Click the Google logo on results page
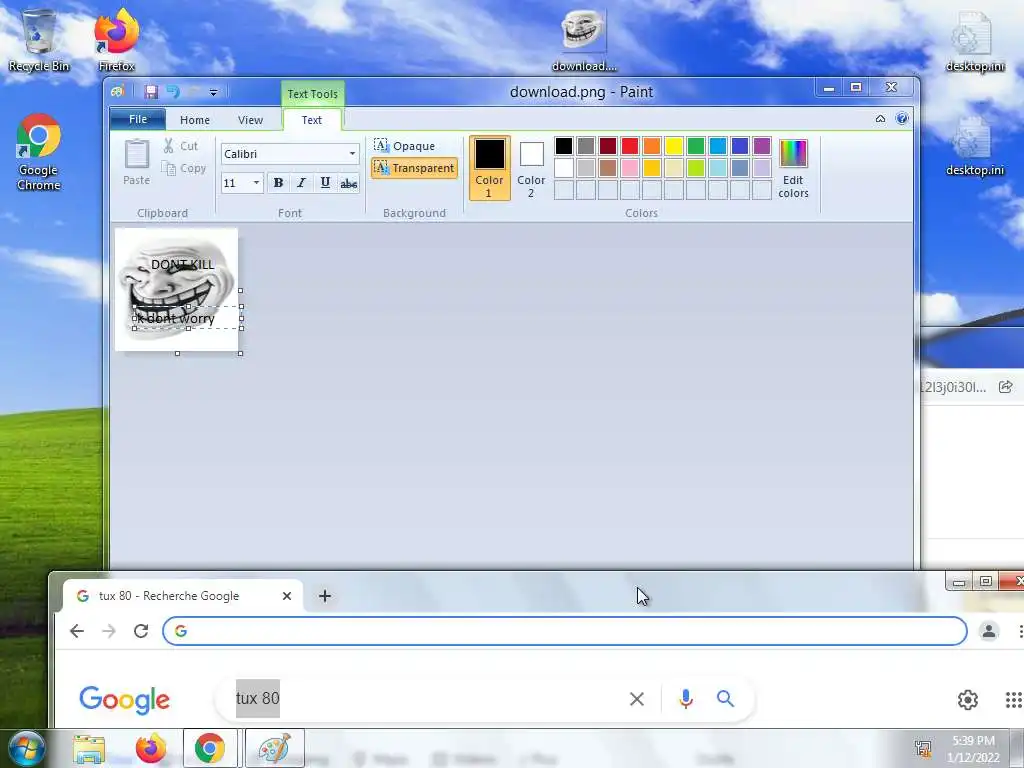1024x768 pixels. (x=125, y=699)
